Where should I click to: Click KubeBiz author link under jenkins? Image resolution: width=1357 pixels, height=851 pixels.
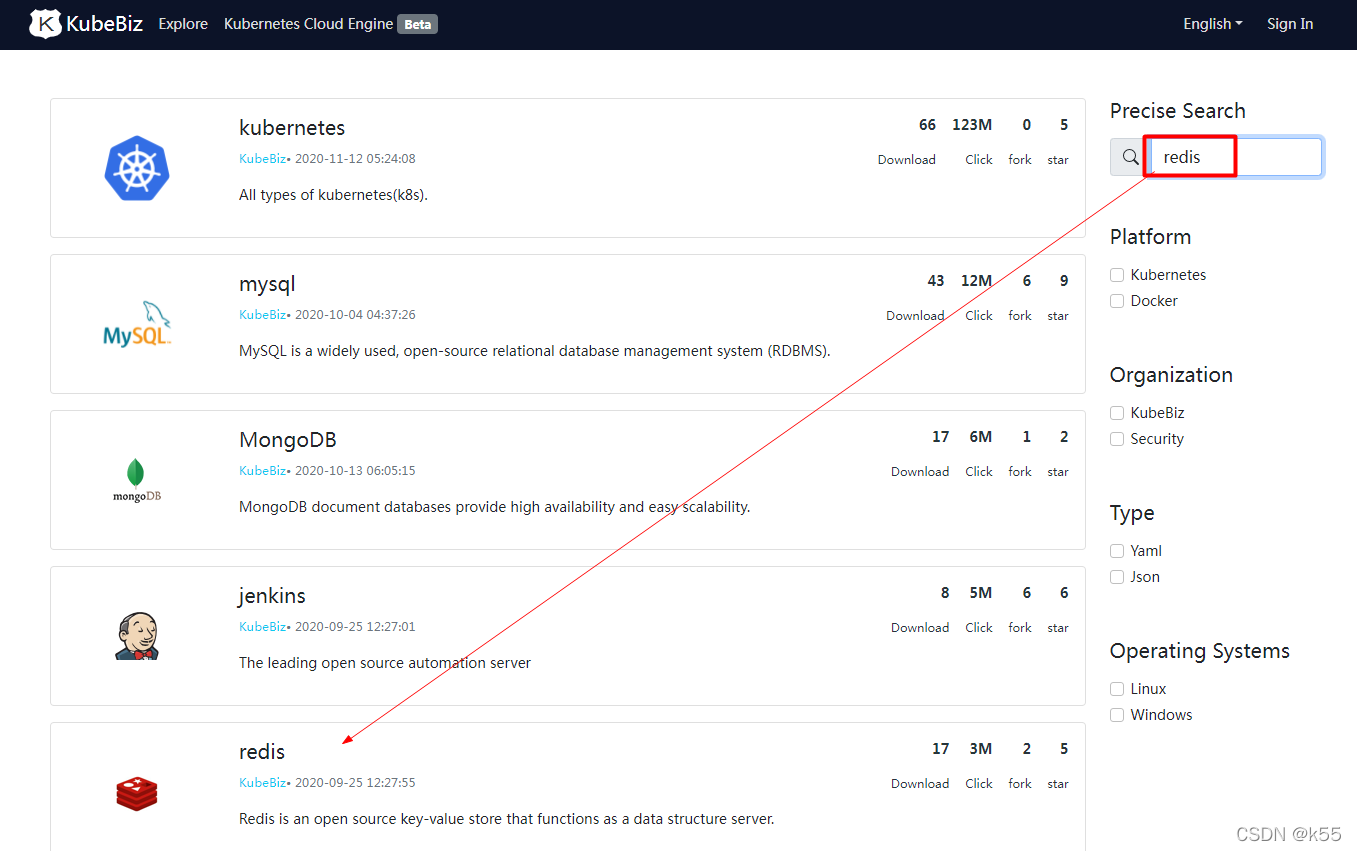tap(262, 627)
